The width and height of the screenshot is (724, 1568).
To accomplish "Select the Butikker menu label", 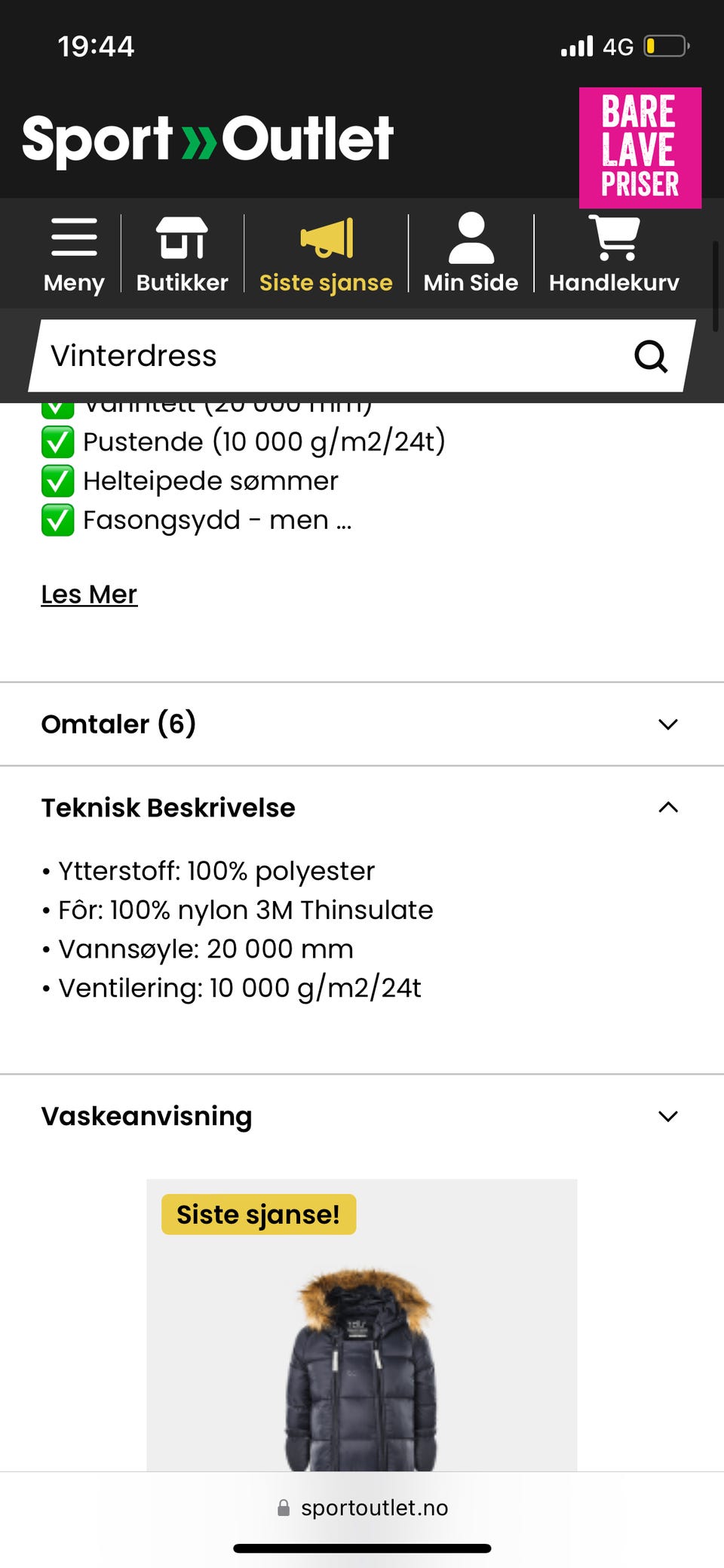I will pos(182,282).
